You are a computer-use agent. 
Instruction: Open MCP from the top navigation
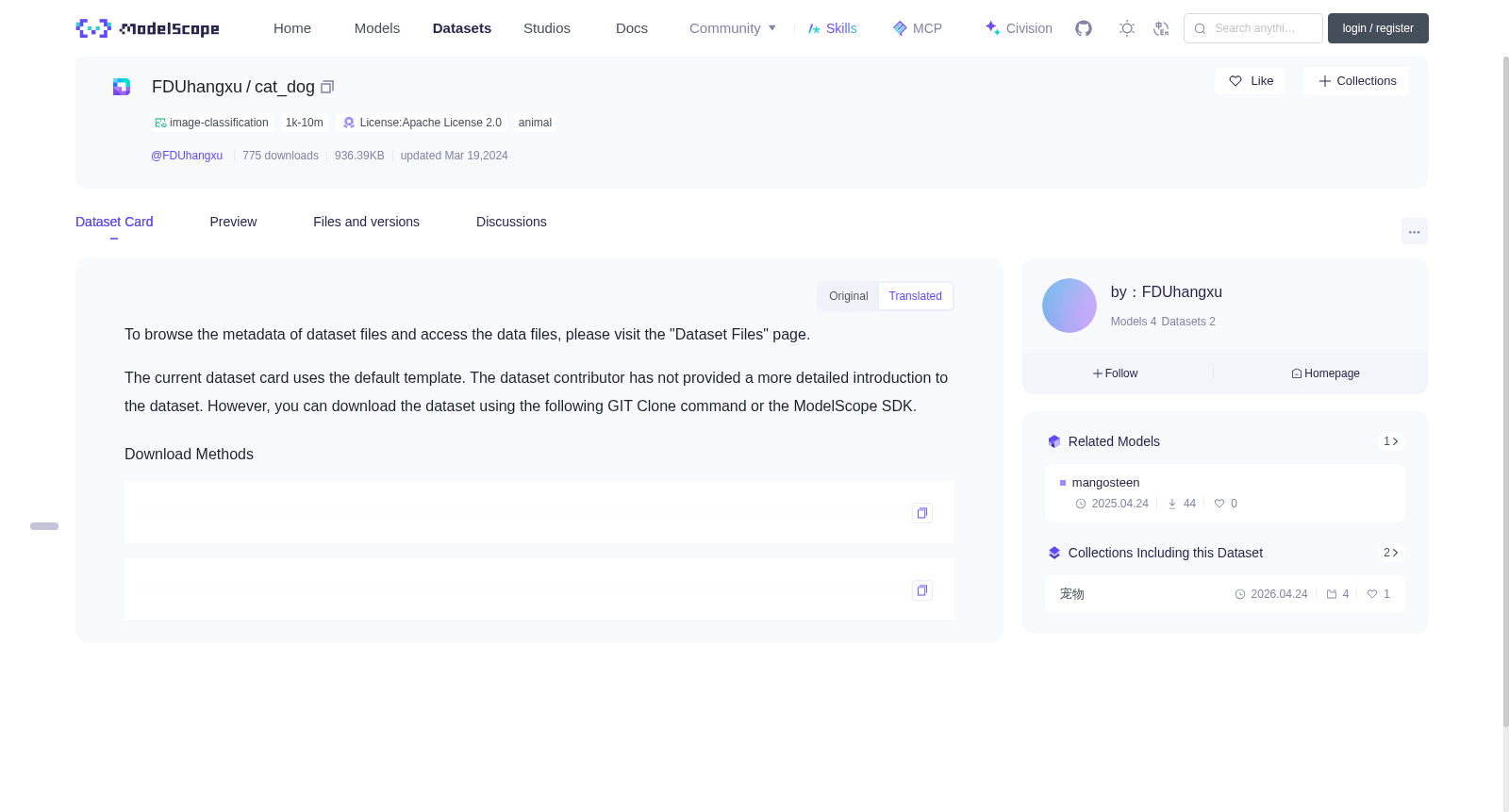click(x=918, y=28)
